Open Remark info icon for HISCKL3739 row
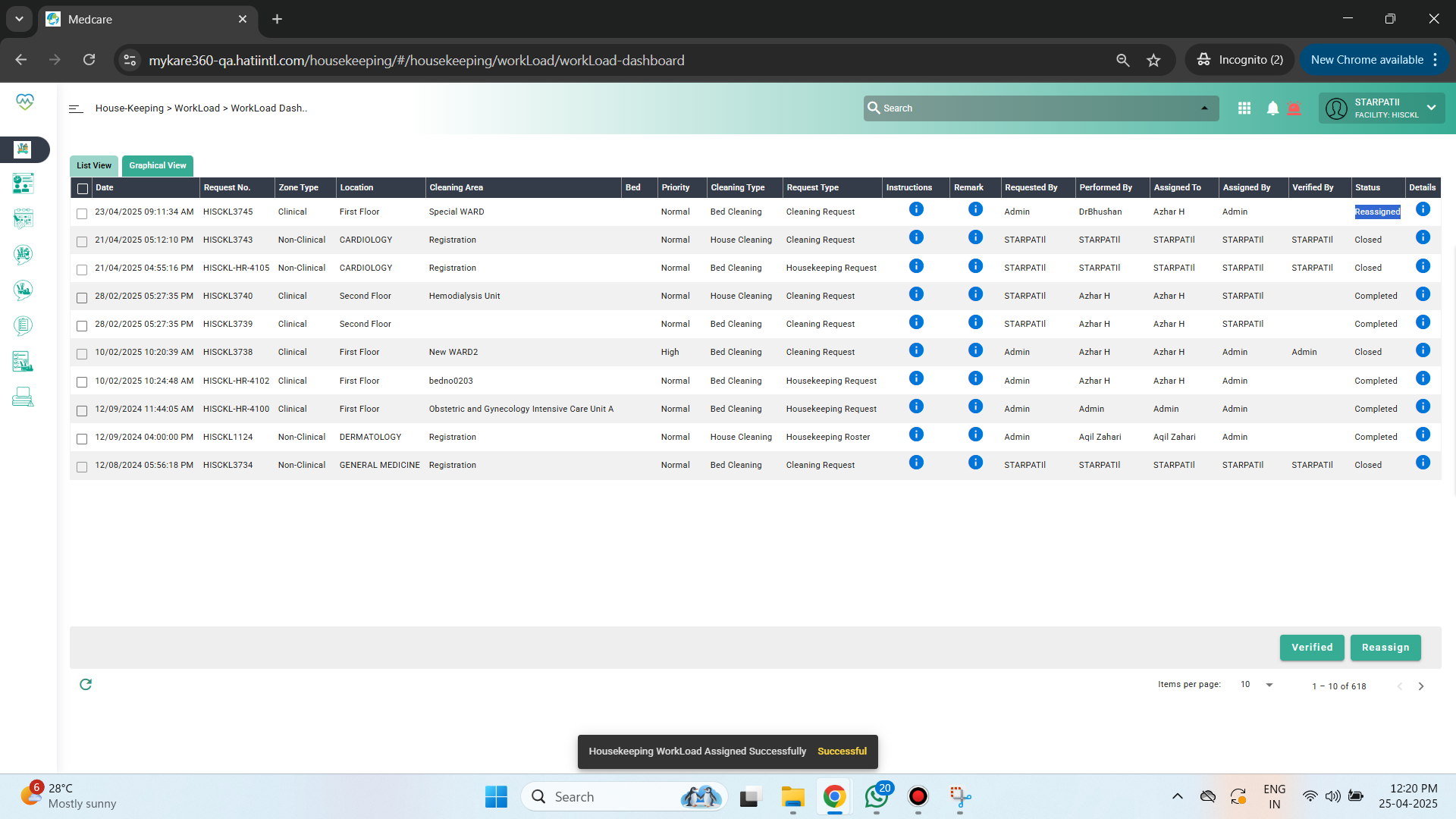This screenshot has height=819, width=1456. coord(975,322)
